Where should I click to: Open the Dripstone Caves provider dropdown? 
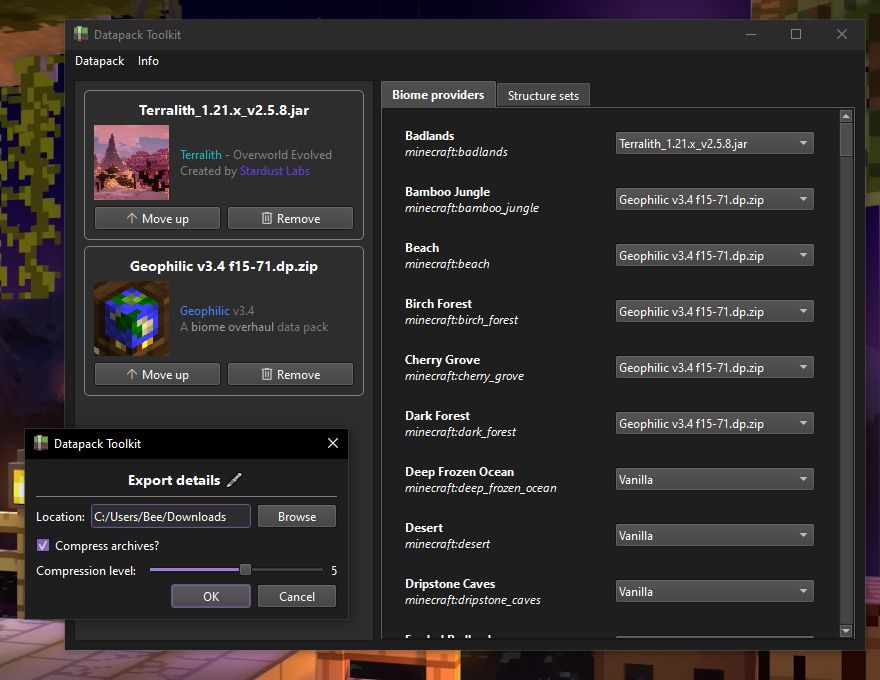[x=714, y=591]
